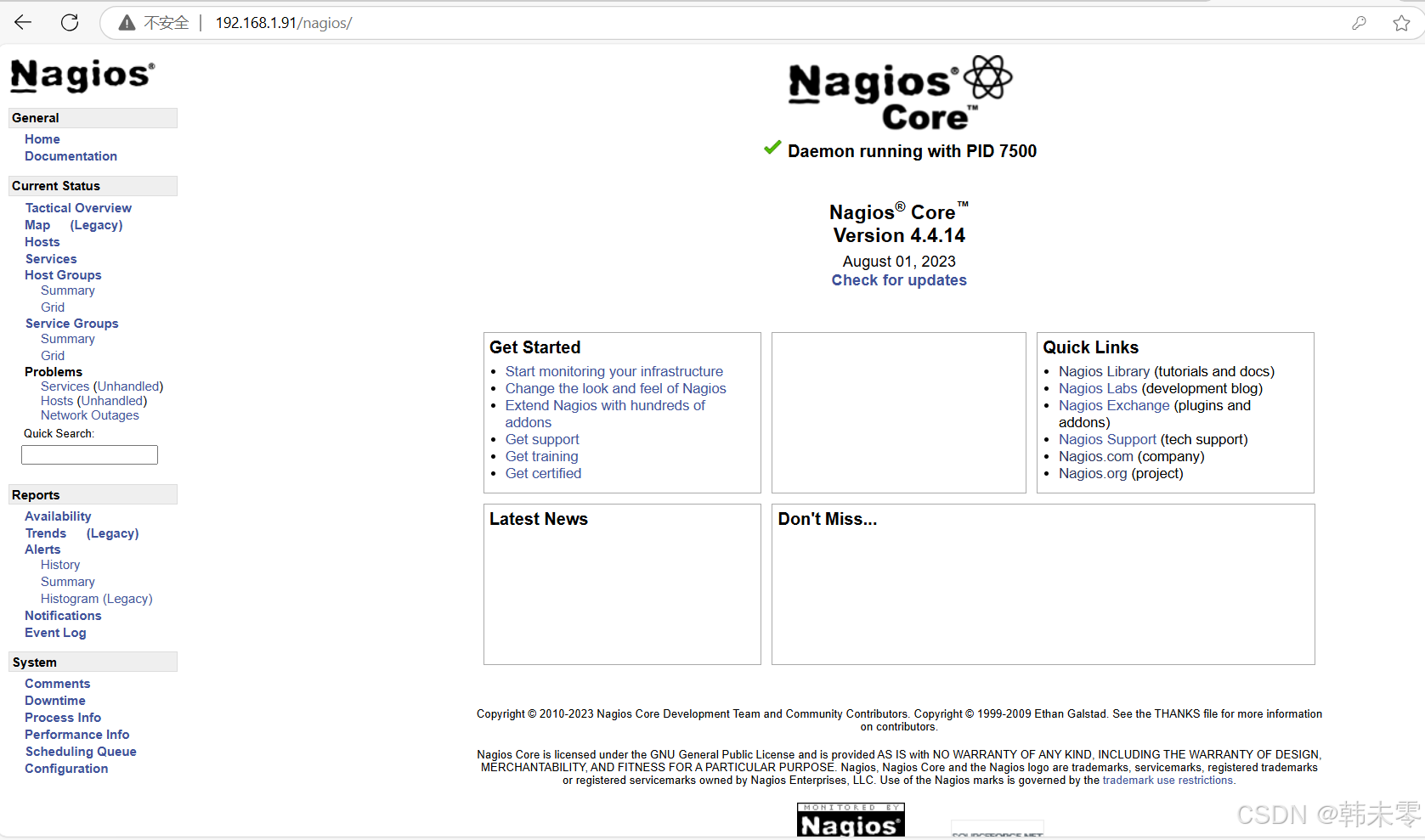Viewport: 1425px width, 840px height.
Task: Click the Monitored by Nagios badge
Action: tap(851, 820)
